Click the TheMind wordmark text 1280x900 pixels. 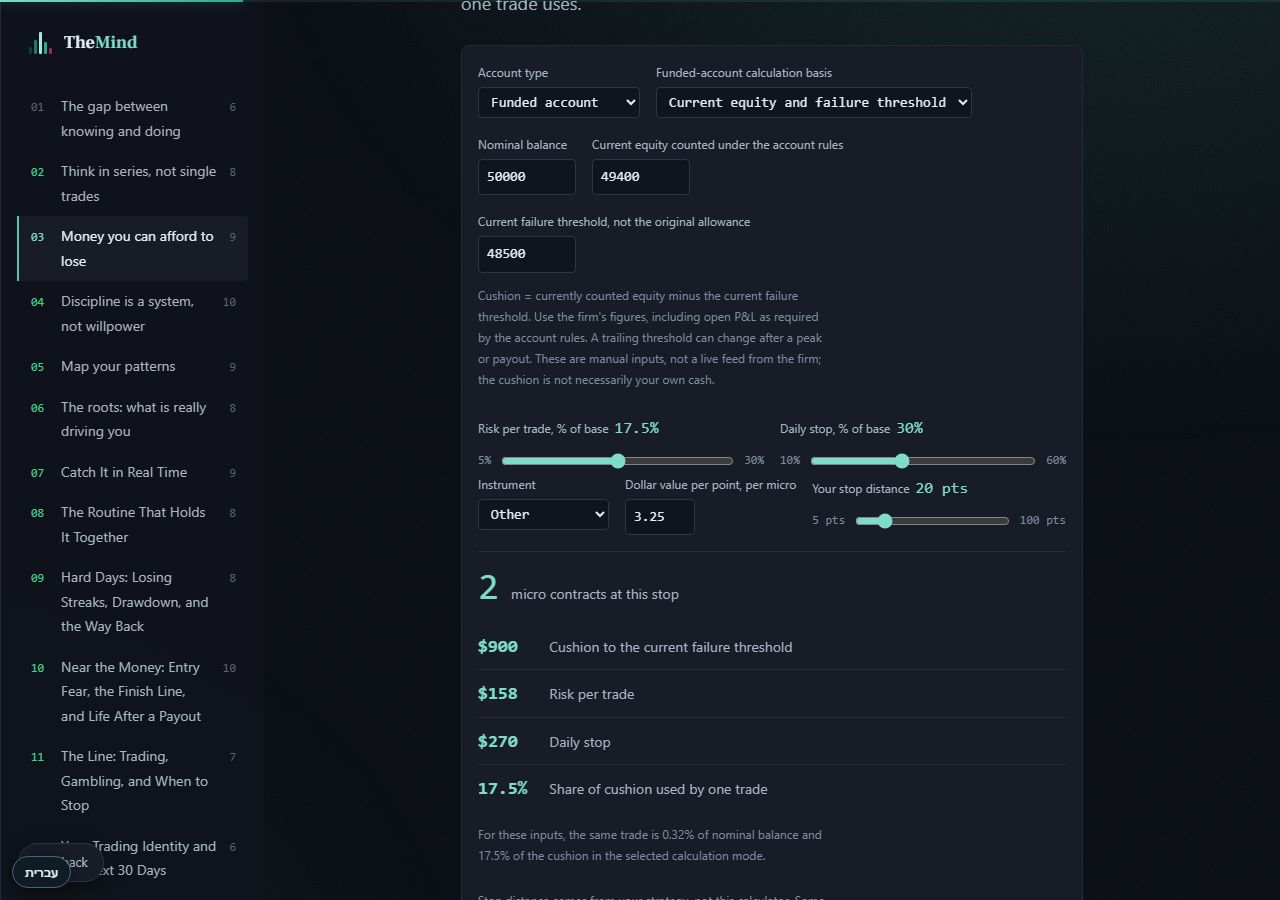click(100, 42)
